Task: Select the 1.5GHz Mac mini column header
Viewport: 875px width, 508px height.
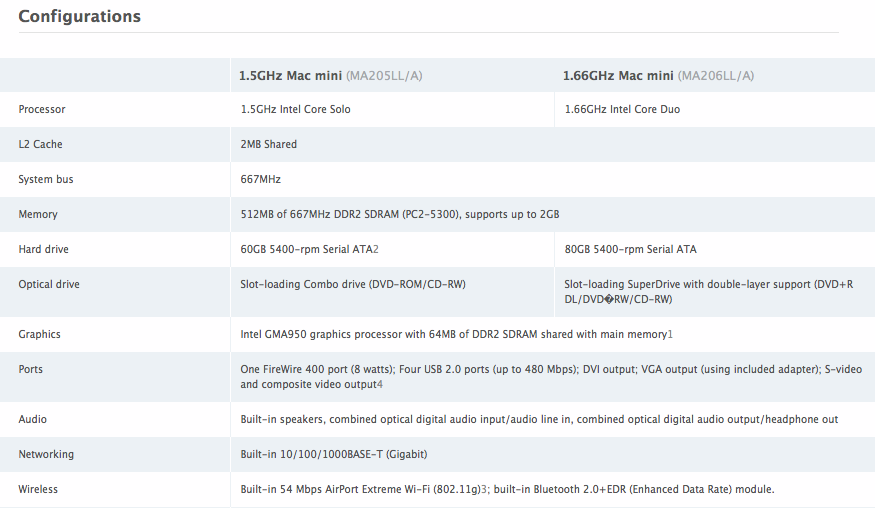Action: (330, 76)
